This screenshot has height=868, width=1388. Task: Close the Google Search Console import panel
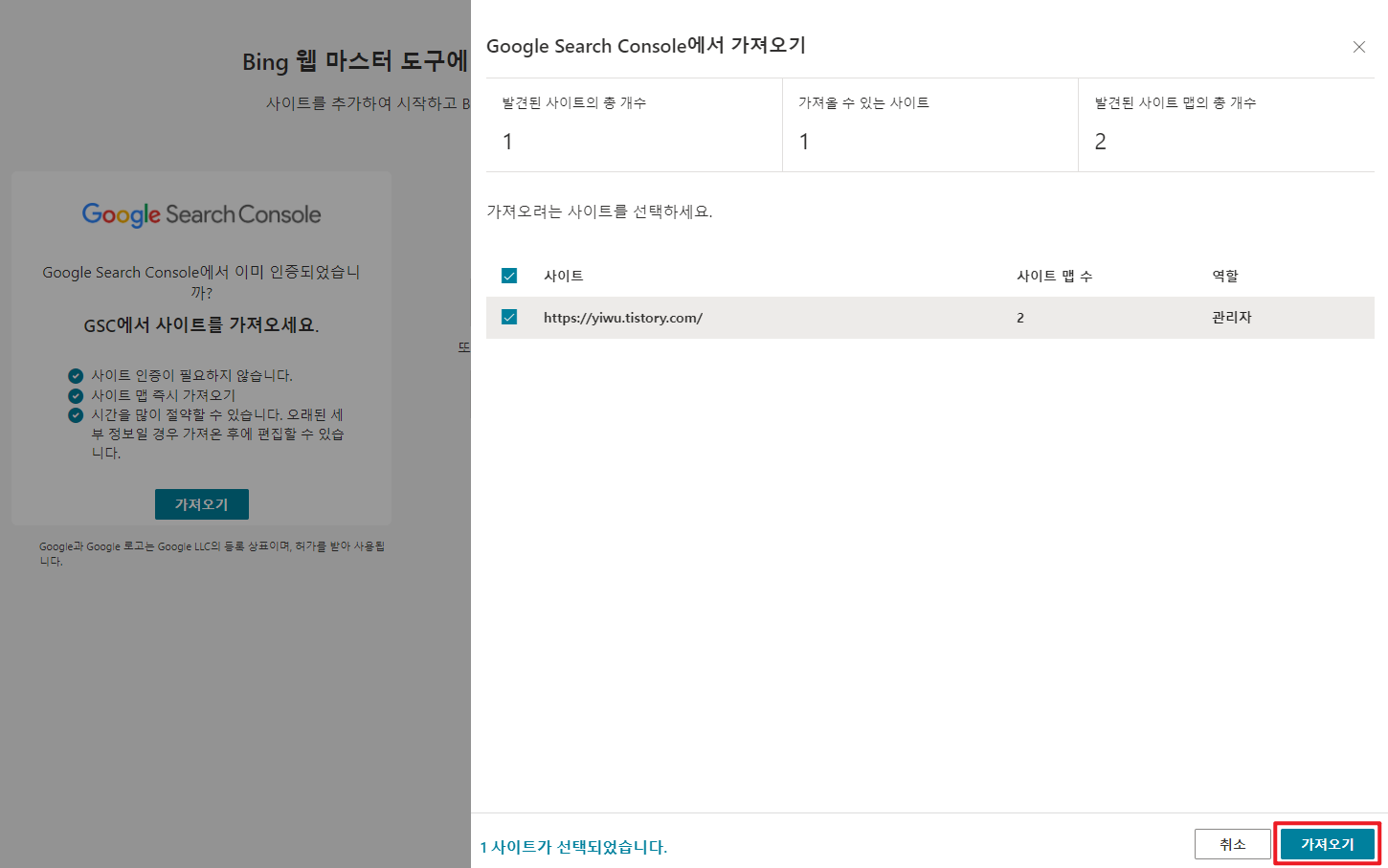tap(1358, 47)
